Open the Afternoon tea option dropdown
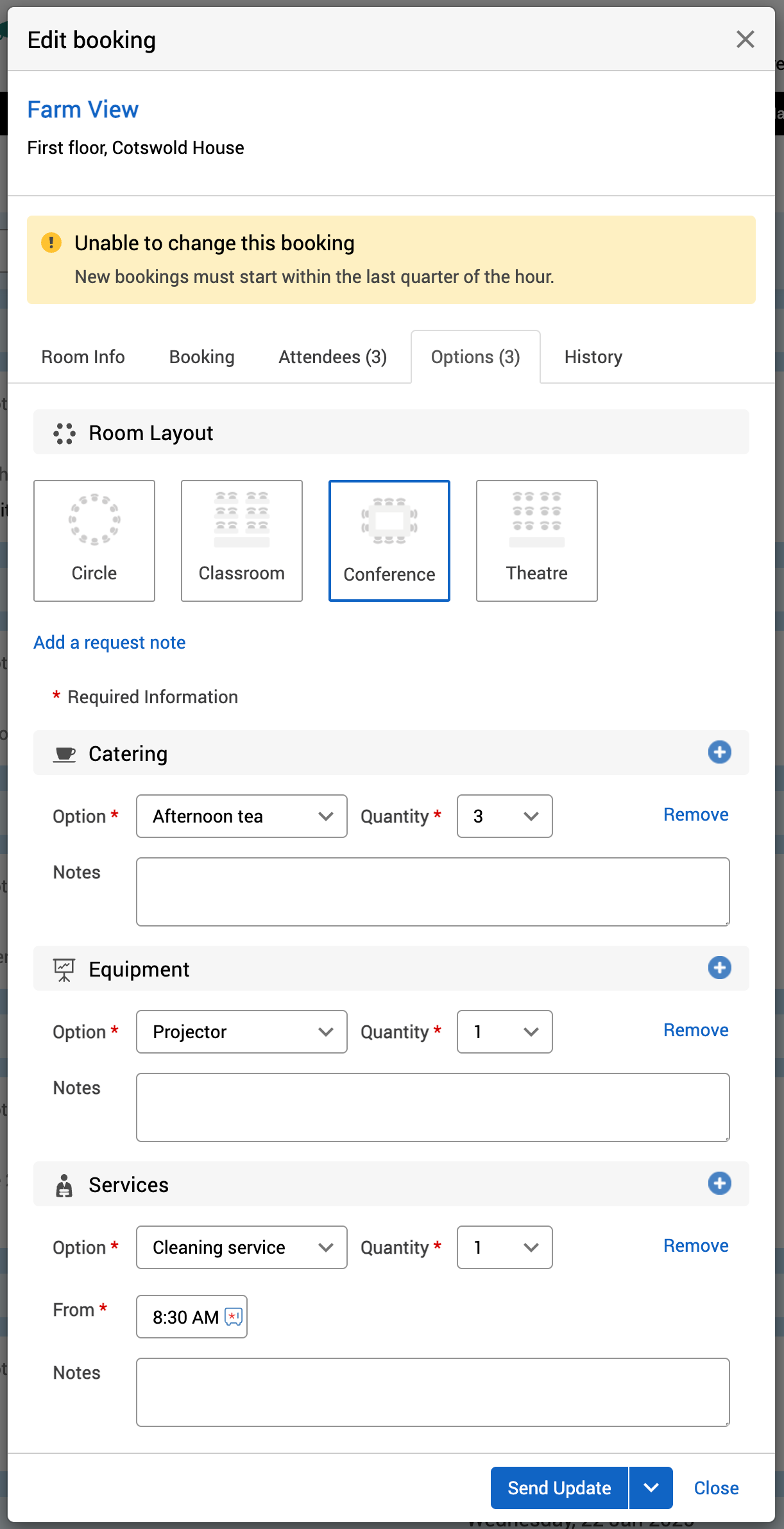784x1529 pixels. 242,816
